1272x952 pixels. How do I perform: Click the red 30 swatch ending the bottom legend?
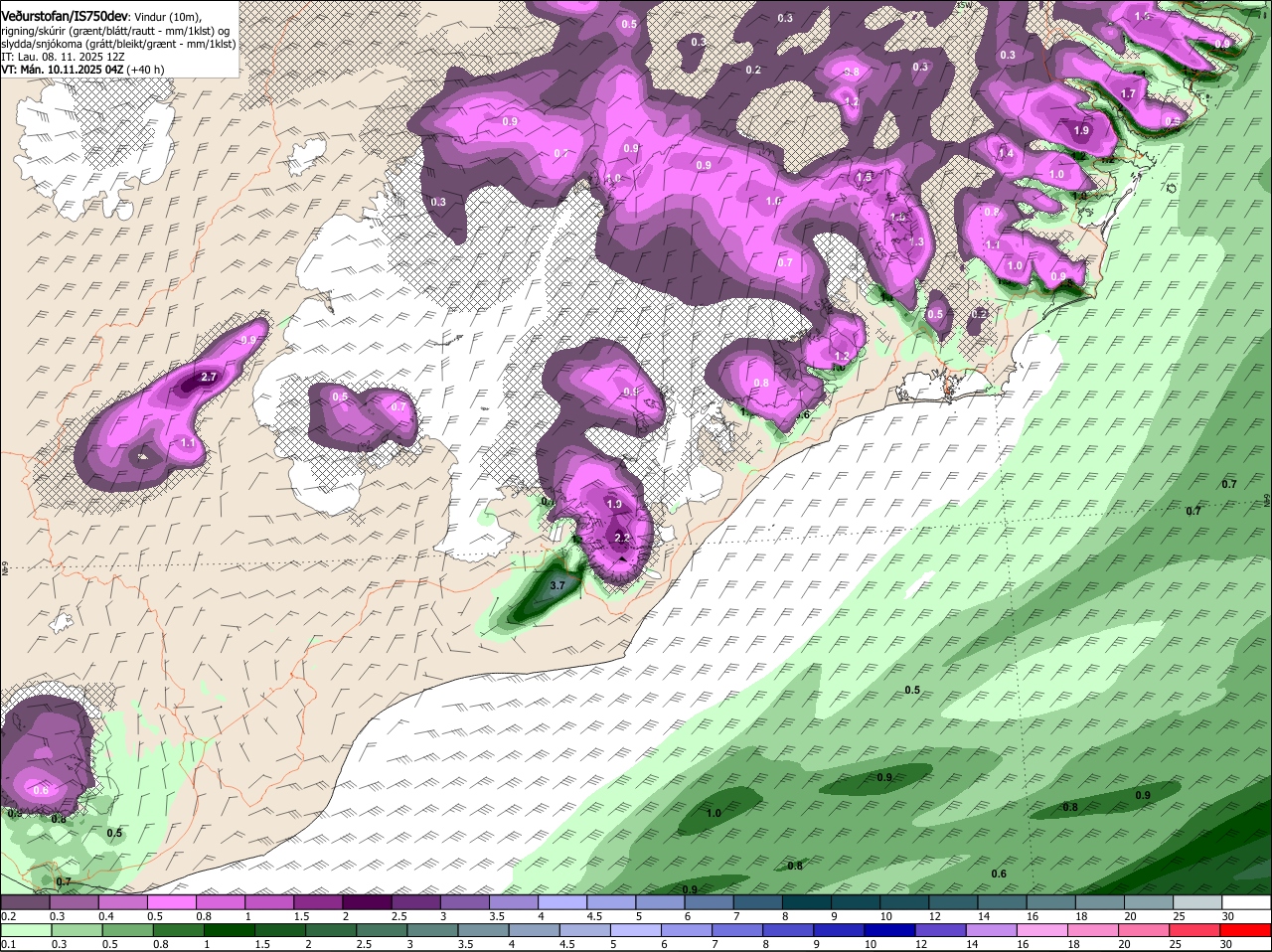[x=1246, y=930]
